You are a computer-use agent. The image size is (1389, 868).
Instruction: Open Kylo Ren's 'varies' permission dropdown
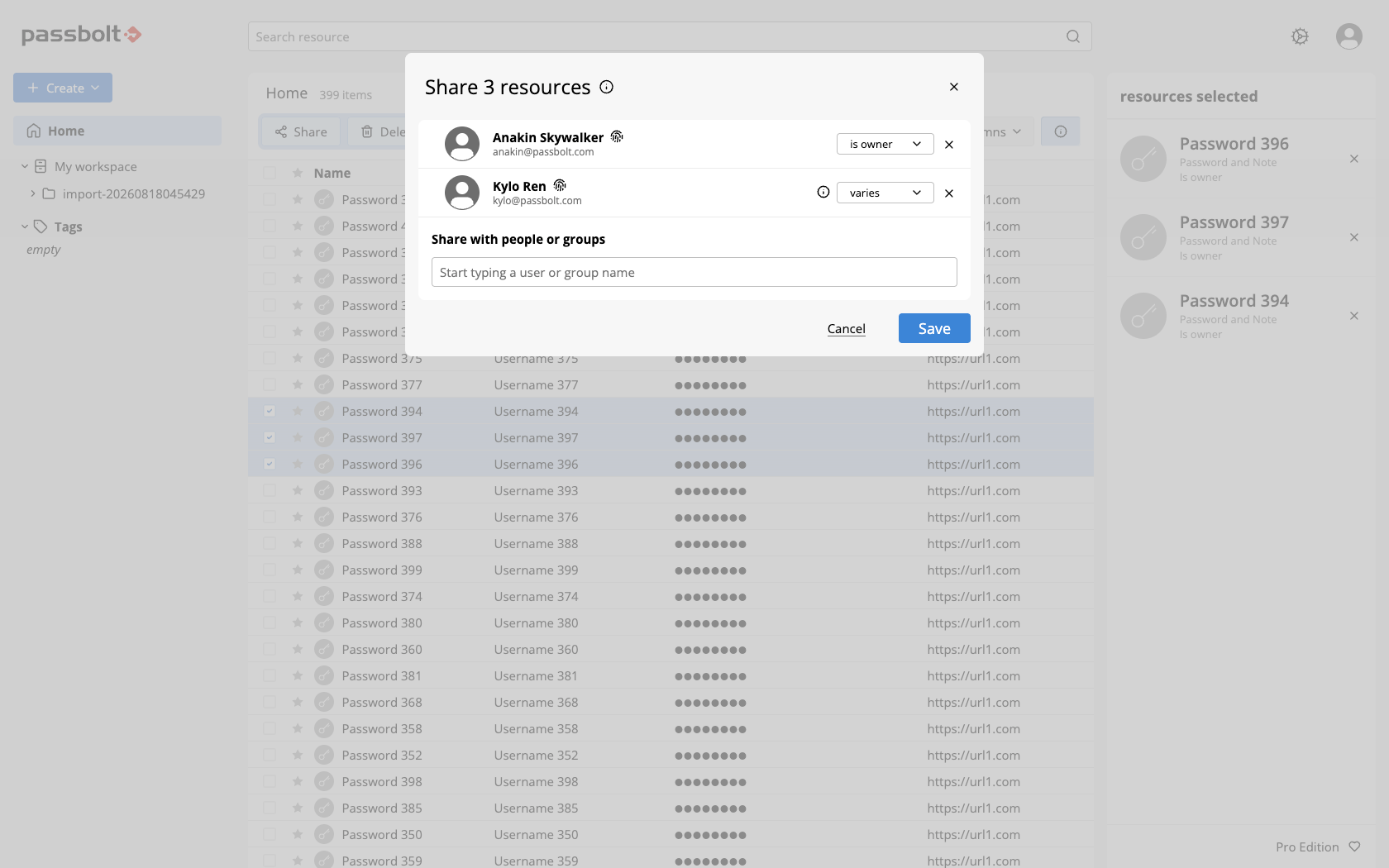click(x=885, y=193)
